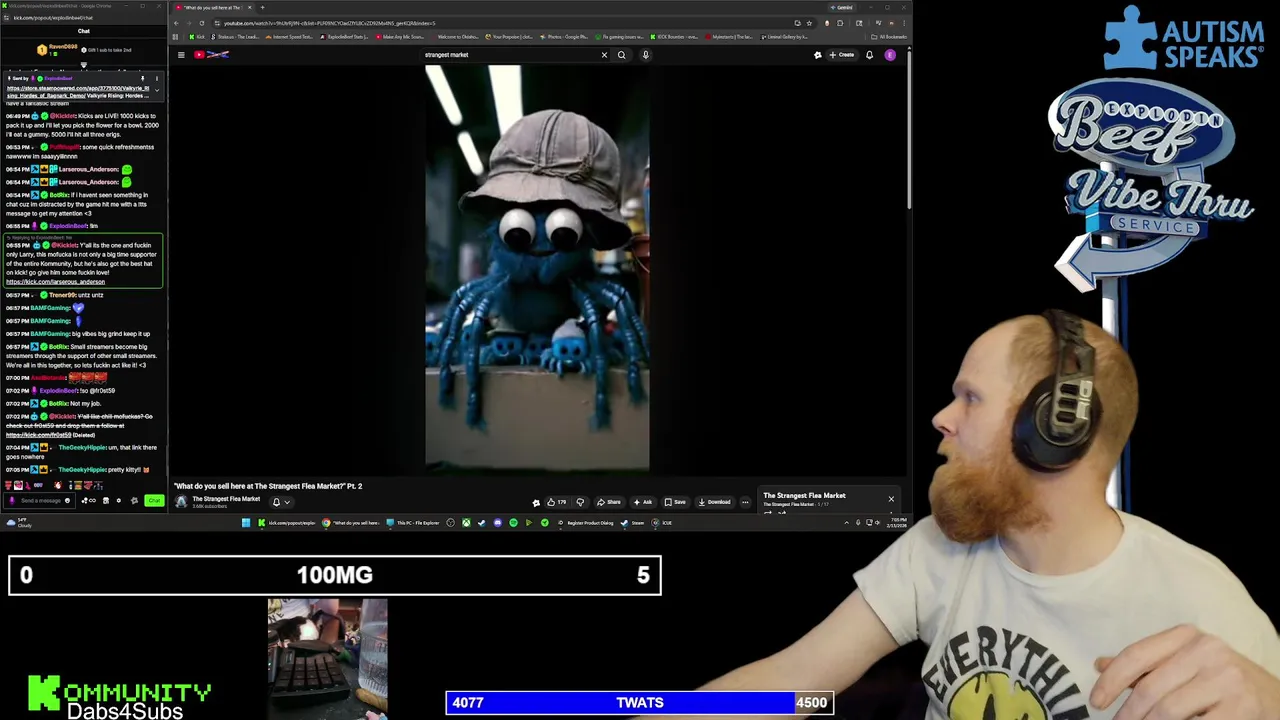
Task: Click the browser vertical scrollbar
Action: [x=909, y=128]
